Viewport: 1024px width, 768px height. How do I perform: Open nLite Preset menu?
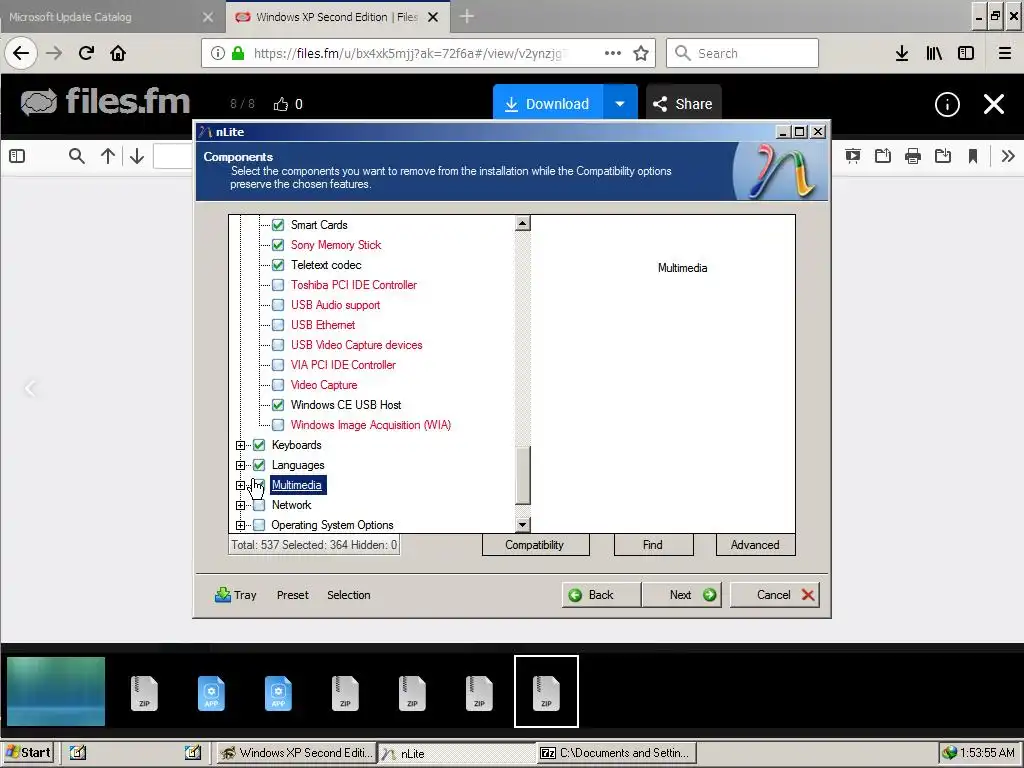pyautogui.click(x=293, y=595)
